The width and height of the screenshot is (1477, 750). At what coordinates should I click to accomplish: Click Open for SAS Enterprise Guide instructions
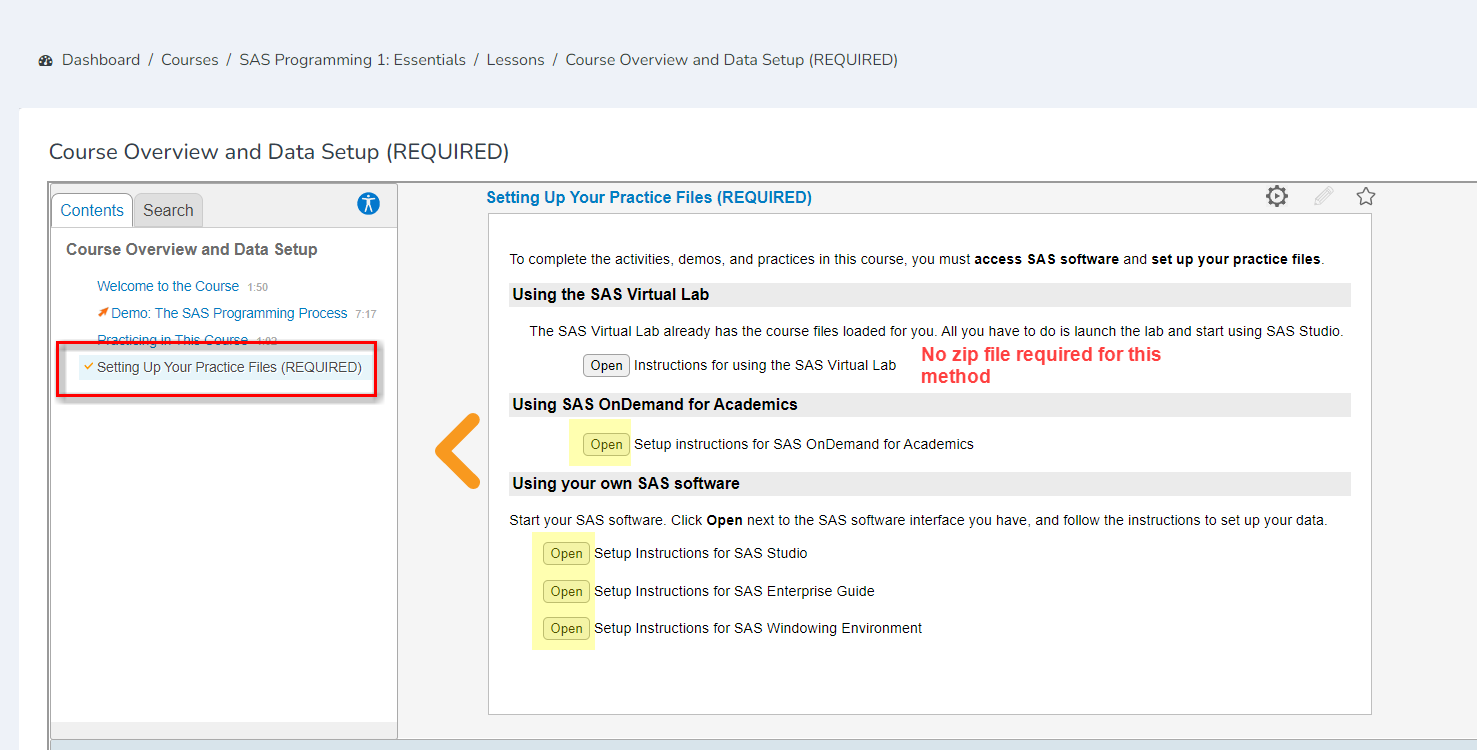[566, 591]
